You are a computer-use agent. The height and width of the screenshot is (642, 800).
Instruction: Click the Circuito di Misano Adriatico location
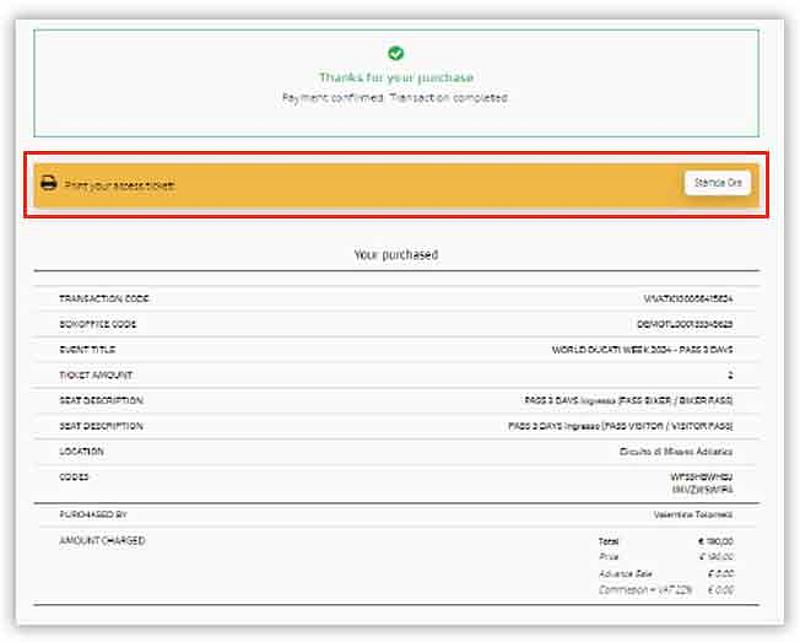[676, 452]
